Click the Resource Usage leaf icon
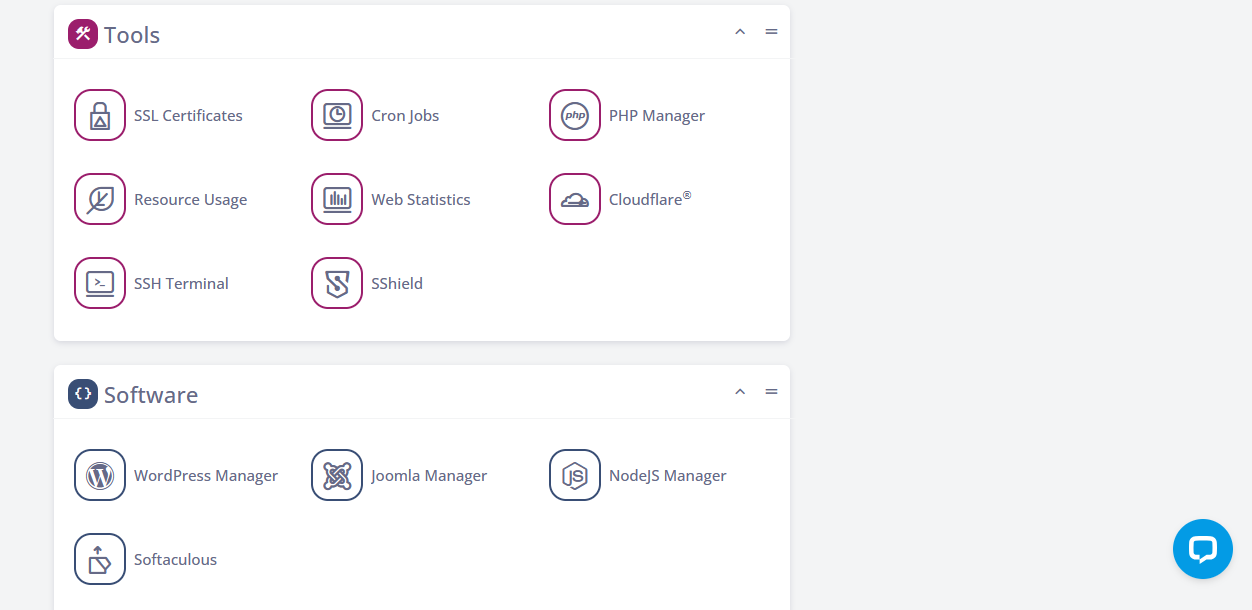1252x610 pixels. pos(100,199)
